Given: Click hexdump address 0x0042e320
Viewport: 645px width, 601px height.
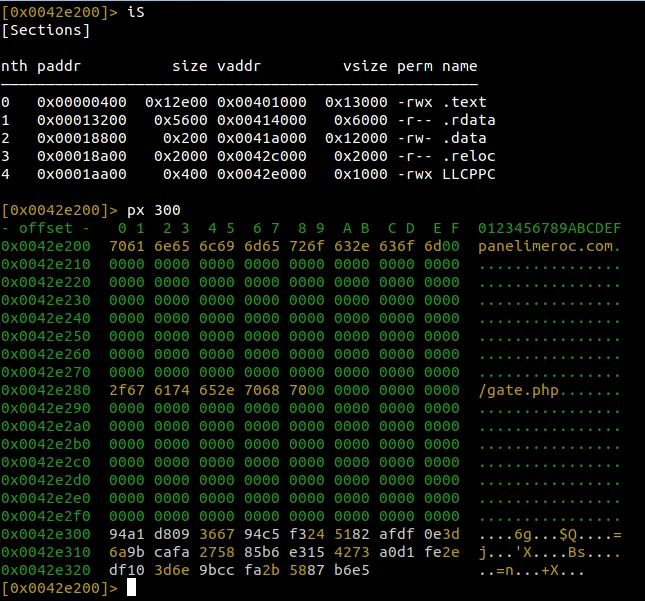Looking at the screenshot, I should [46, 571].
